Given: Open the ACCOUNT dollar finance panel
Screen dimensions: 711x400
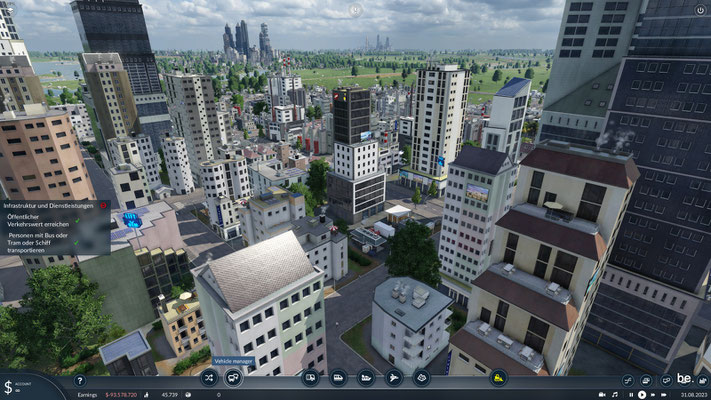Looking at the screenshot, I should click(x=18, y=387).
